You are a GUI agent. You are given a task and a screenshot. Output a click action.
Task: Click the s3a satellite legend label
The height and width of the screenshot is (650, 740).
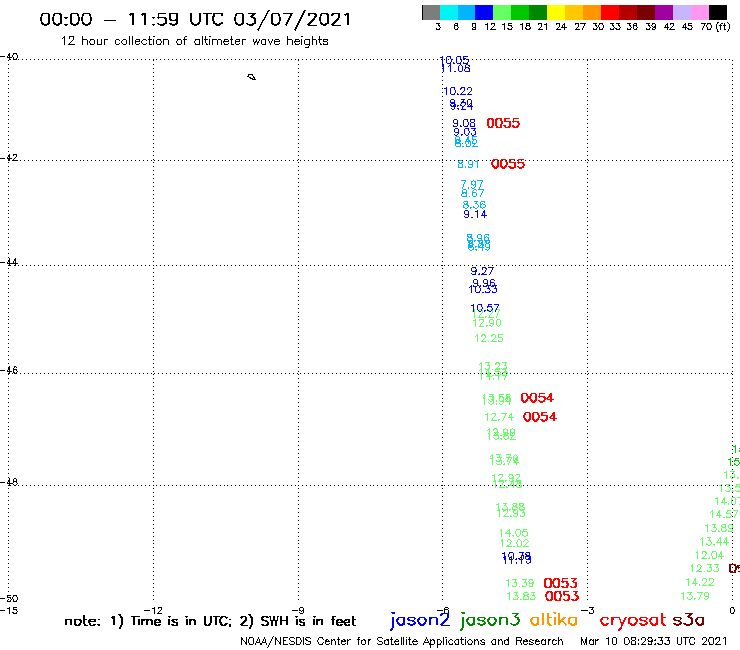[x=688, y=620]
